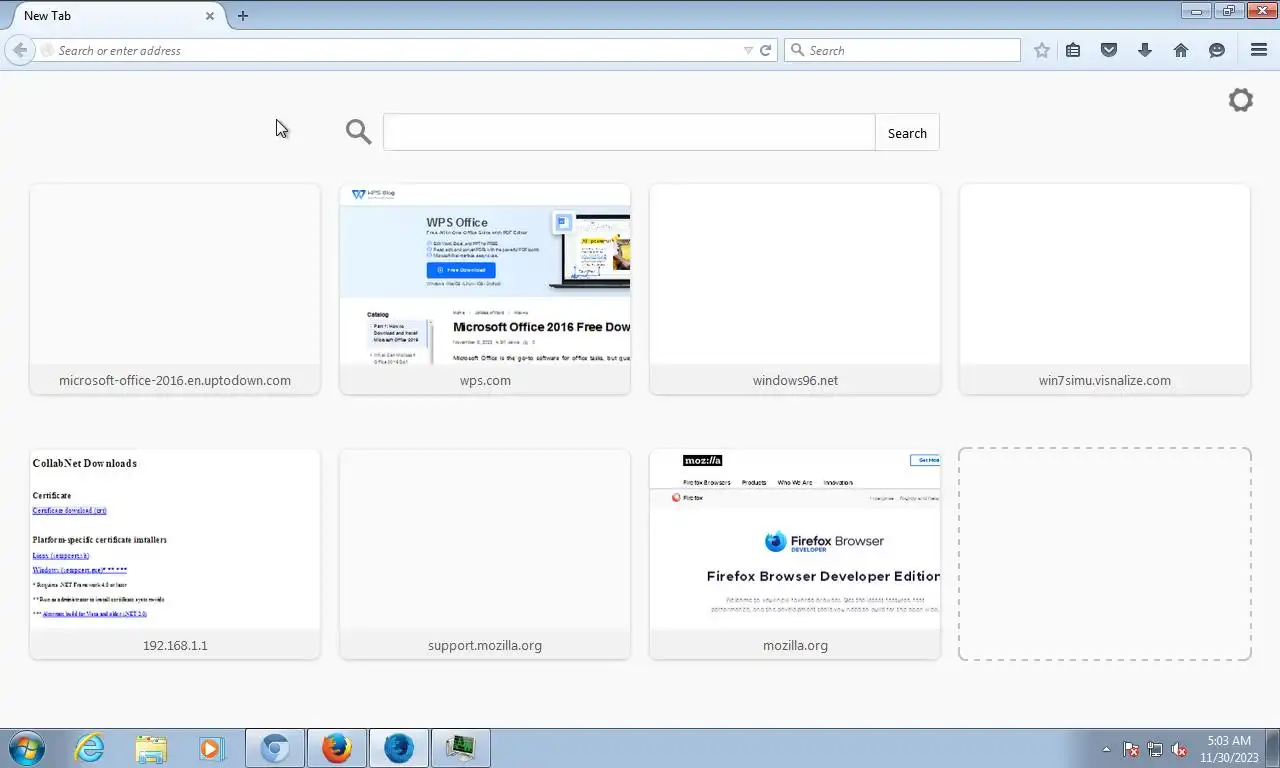Open the microsoft-office-2016.en.uptodown.com tile
Screen dimensions: 1280x768
point(175,289)
